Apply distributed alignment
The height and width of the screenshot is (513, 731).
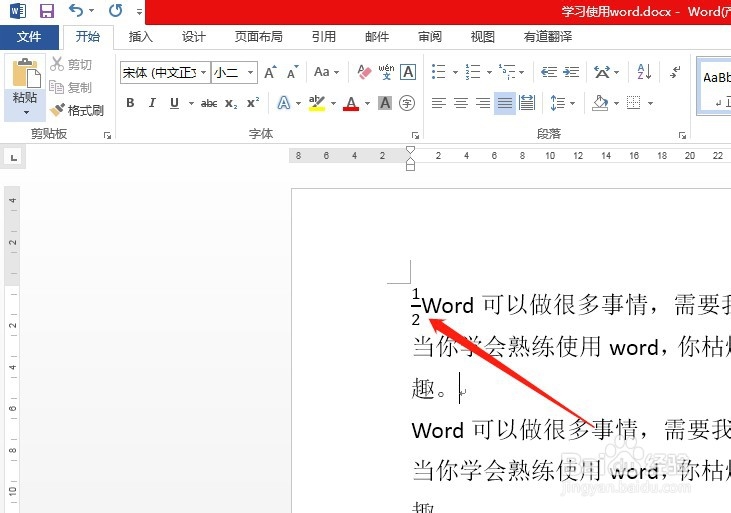point(527,103)
